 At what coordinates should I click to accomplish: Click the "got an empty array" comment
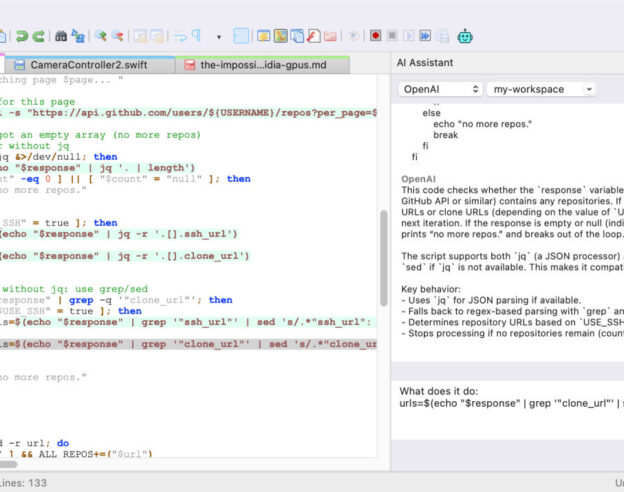tap(100, 135)
